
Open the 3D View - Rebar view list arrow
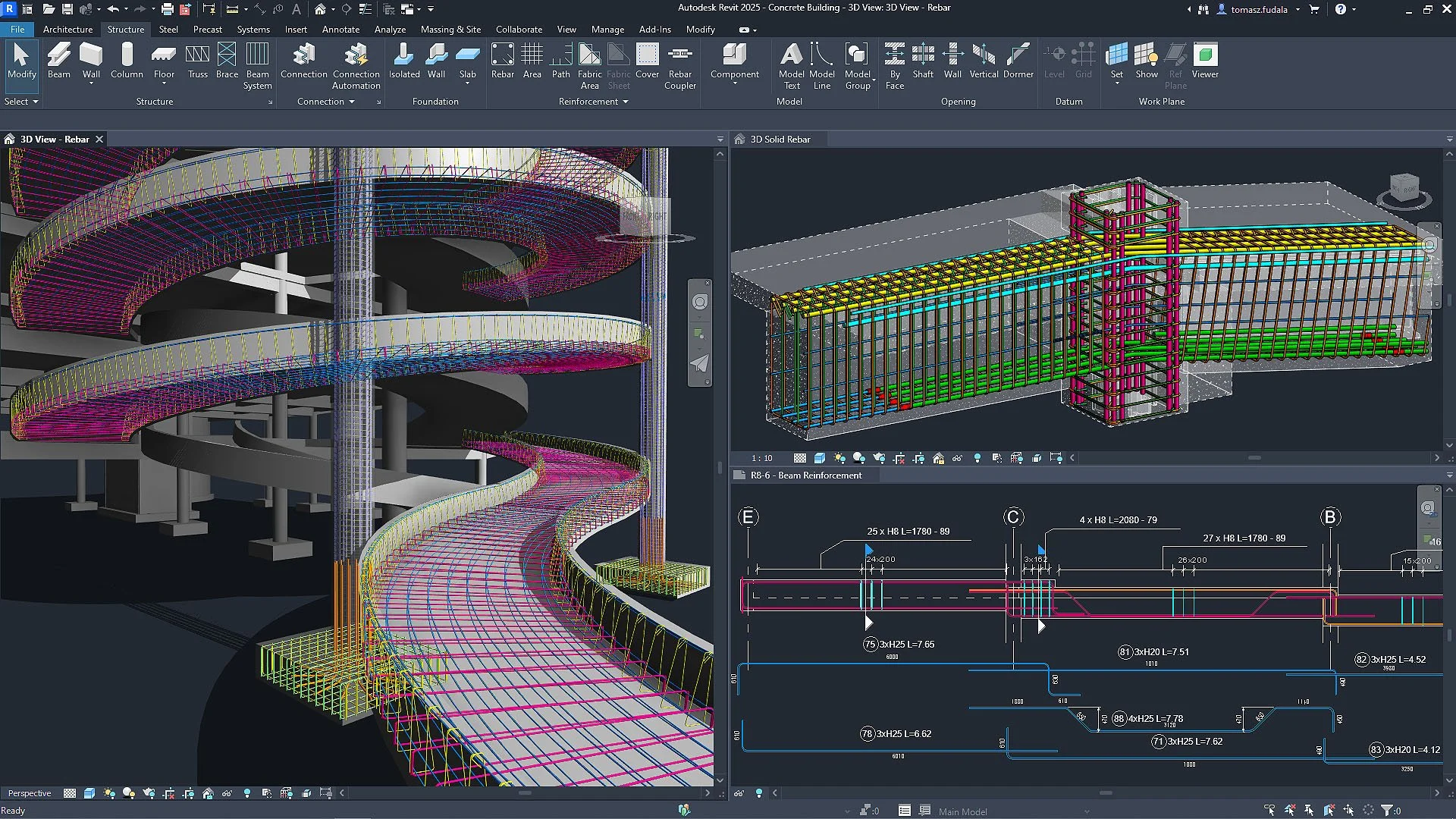tap(719, 139)
